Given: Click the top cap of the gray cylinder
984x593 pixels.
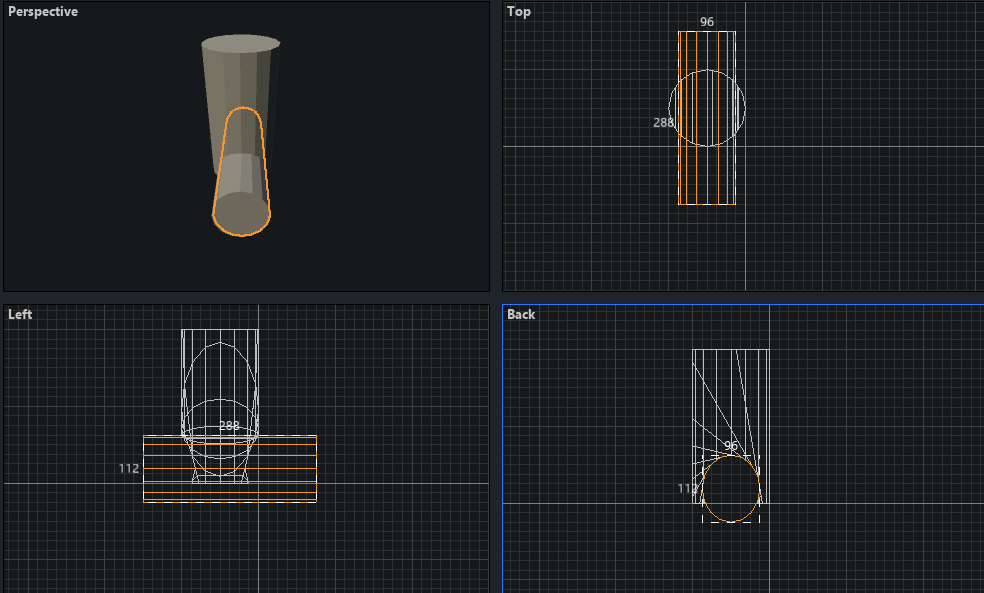Looking at the screenshot, I should click(x=239, y=44).
